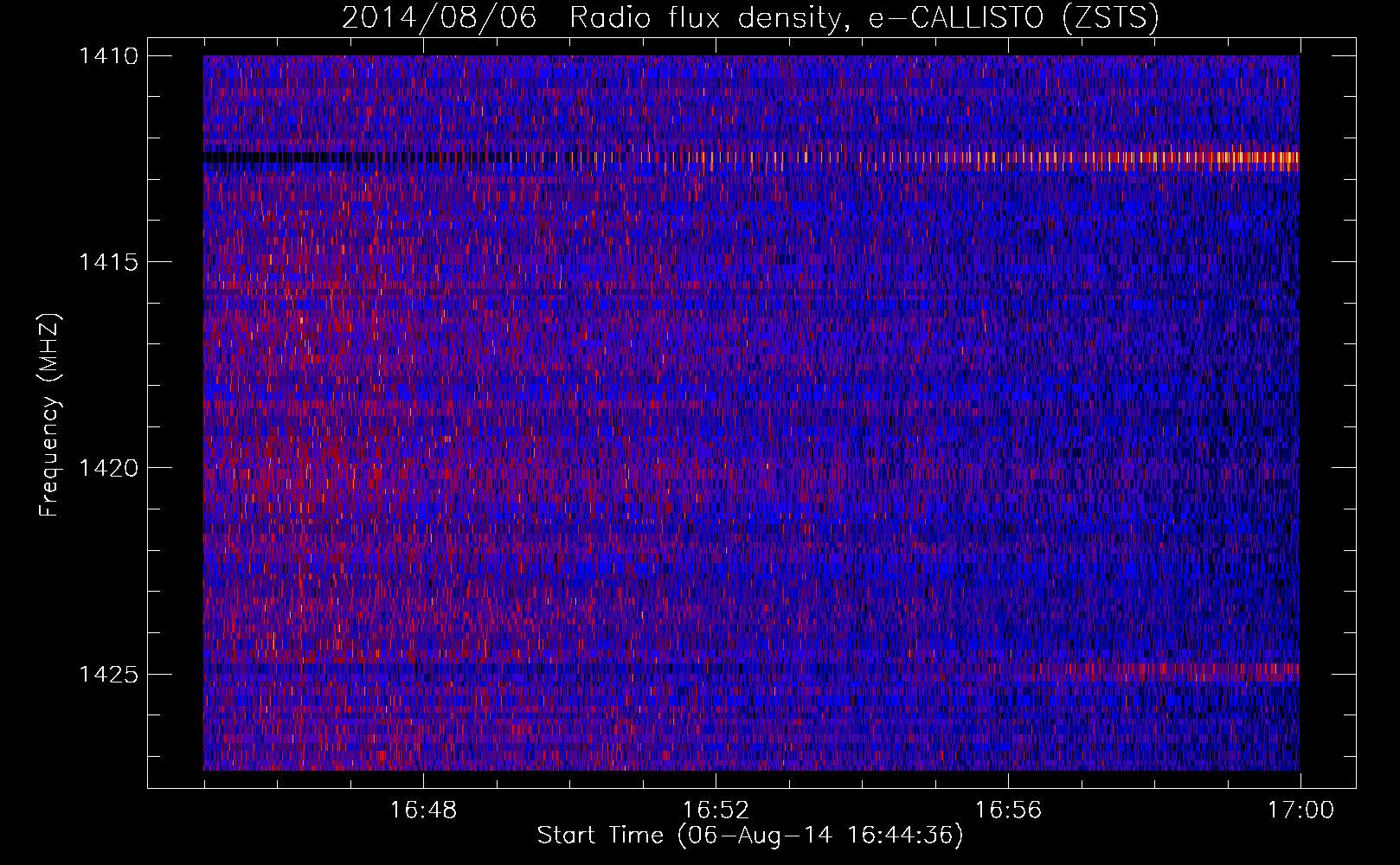Image resolution: width=1400 pixels, height=865 pixels.
Task: Click the 'Start Time (06-Aug-14 16:44:36)' axis label
Action: [749, 836]
